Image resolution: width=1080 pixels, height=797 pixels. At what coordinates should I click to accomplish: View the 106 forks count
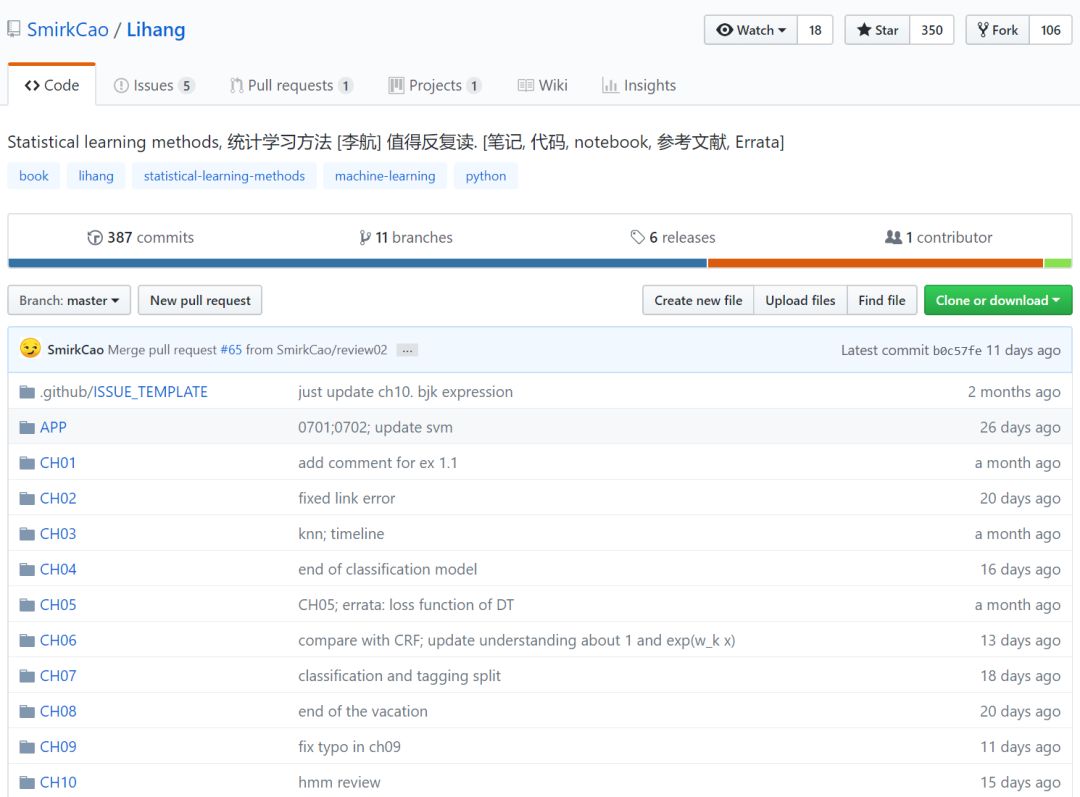coord(1050,30)
